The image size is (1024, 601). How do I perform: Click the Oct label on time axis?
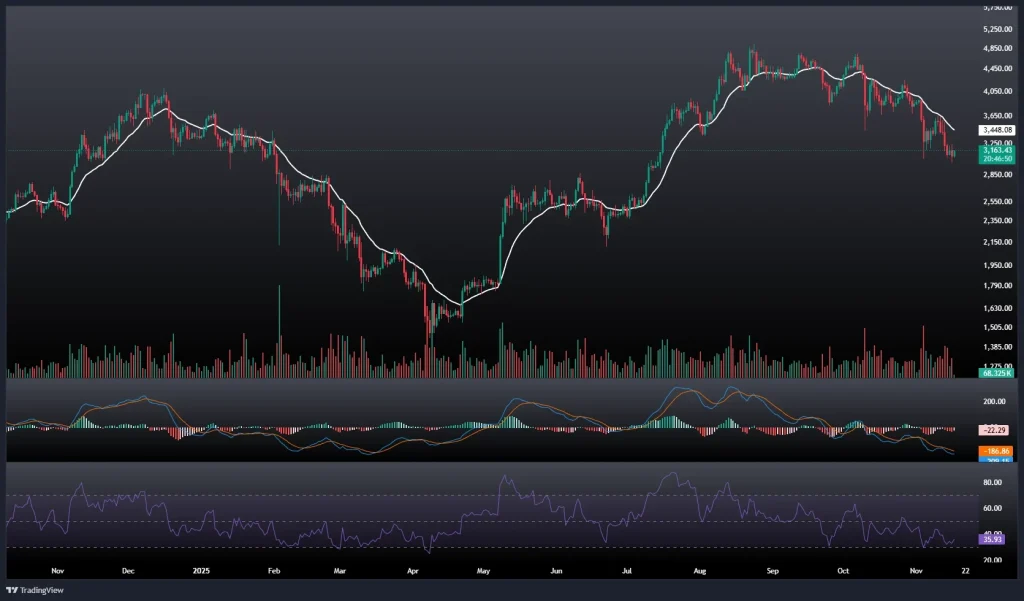click(x=843, y=569)
